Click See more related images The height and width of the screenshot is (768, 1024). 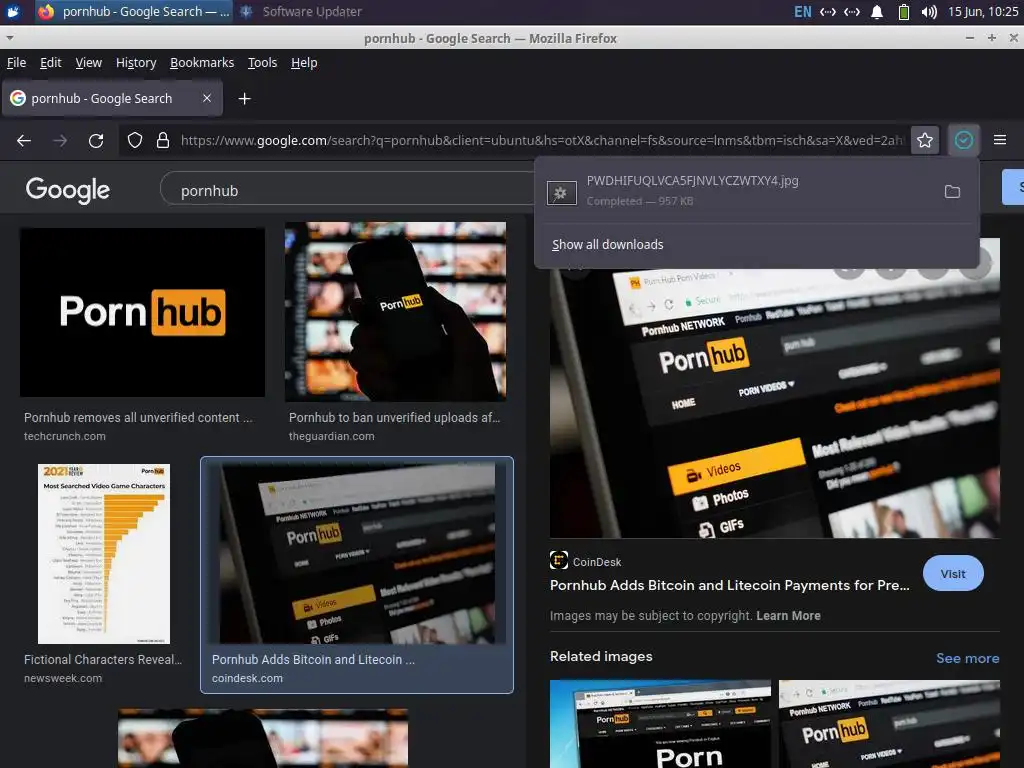(x=967, y=658)
